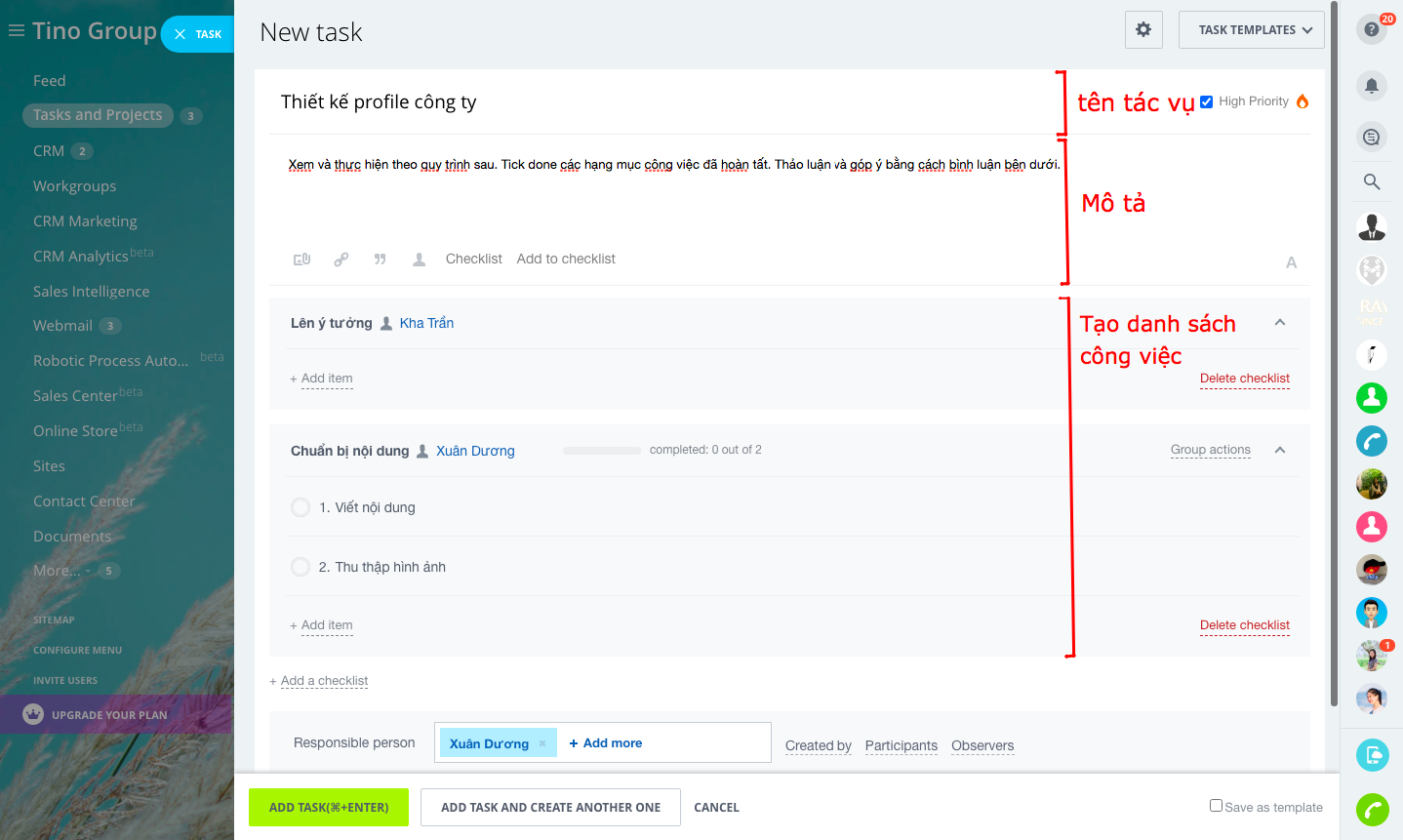Open Feed in the left menu
This screenshot has height=840, width=1403.
[x=49, y=81]
